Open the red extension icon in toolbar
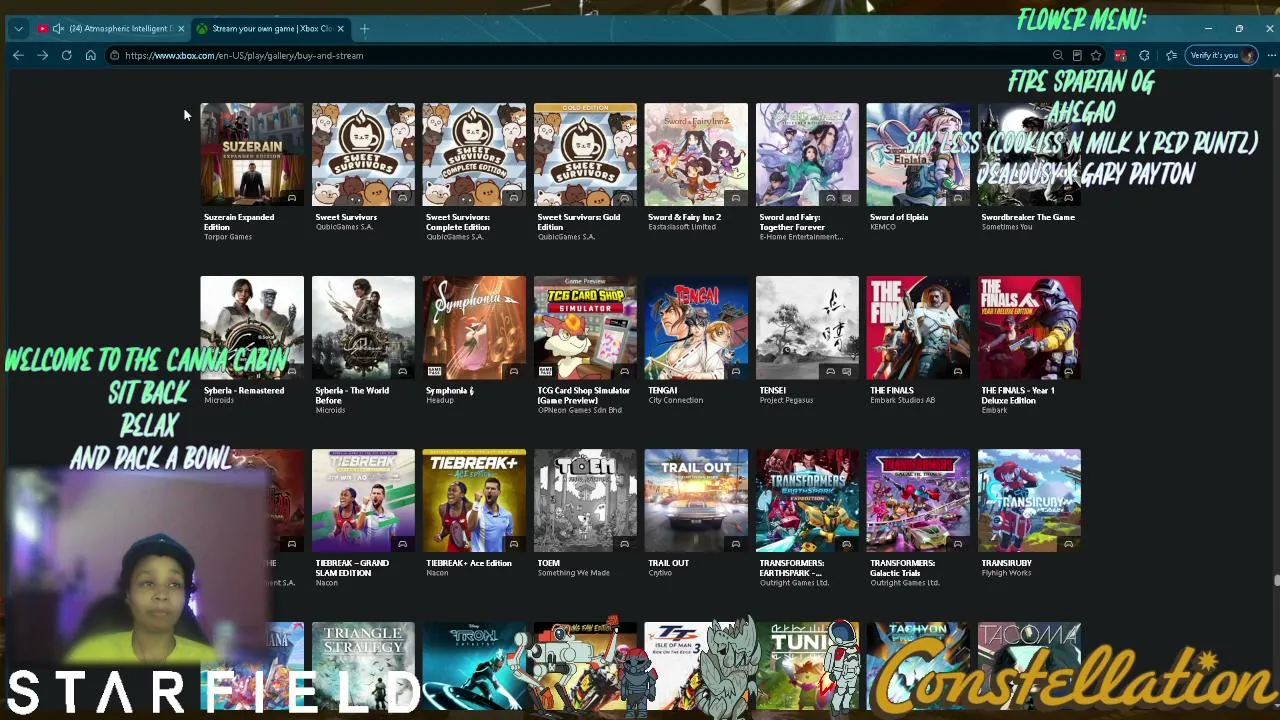Image resolution: width=1280 pixels, height=720 pixels. pos(1120,56)
